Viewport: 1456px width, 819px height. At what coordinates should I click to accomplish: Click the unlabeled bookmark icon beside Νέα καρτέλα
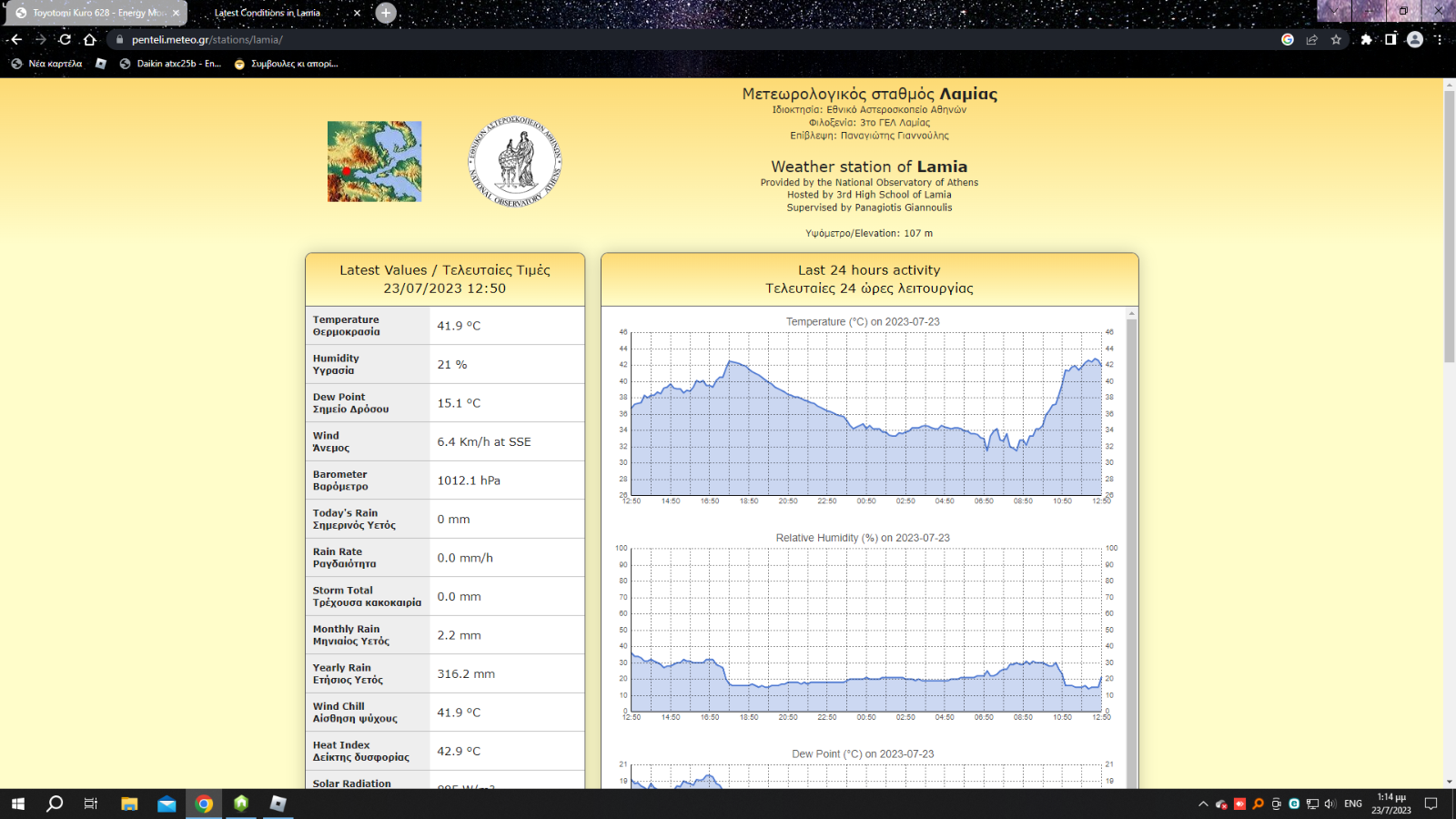(101, 64)
